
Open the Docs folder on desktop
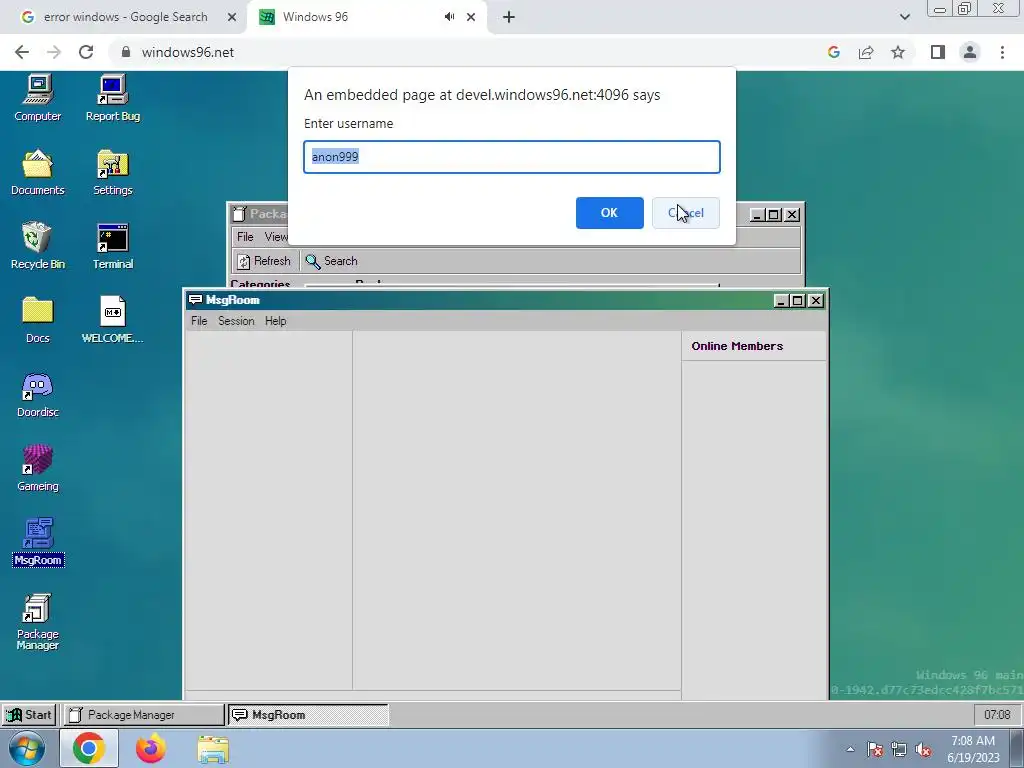(x=38, y=320)
